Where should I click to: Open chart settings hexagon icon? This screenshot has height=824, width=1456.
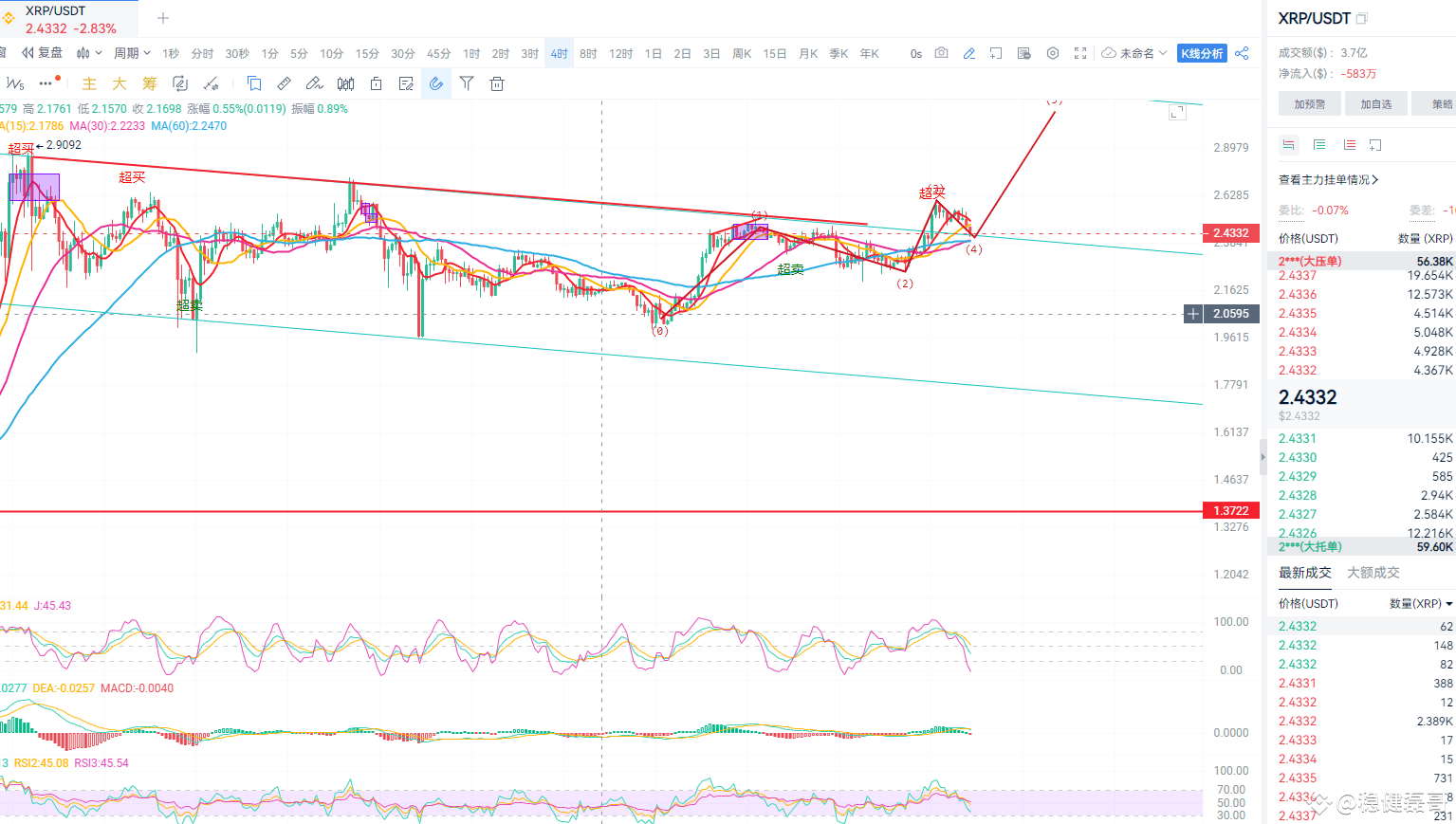tap(1053, 53)
